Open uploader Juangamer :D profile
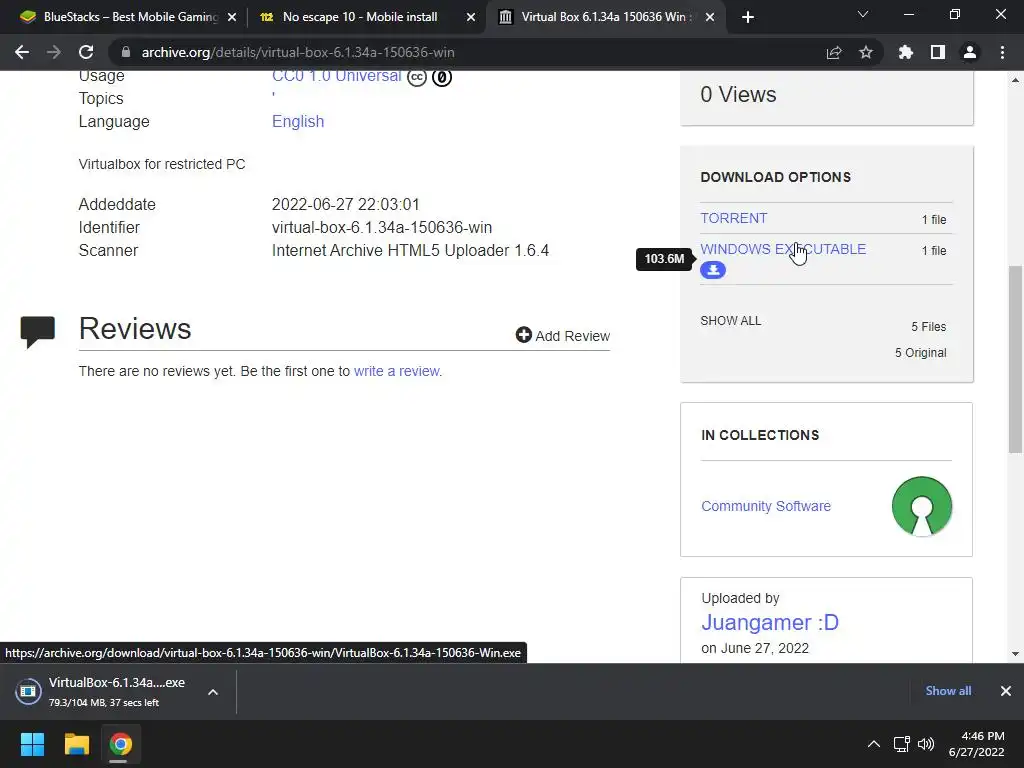This screenshot has height=768, width=1024. tap(770, 622)
